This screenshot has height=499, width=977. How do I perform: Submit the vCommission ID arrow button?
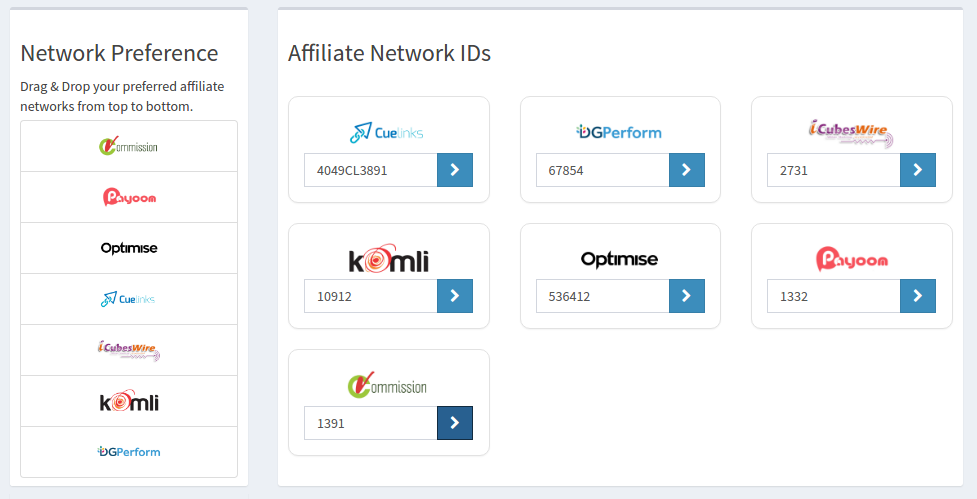click(455, 423)
